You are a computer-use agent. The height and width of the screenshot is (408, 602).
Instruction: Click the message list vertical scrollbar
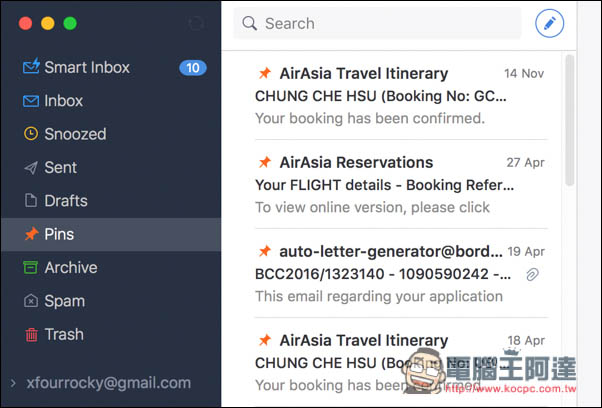(570, 120)
